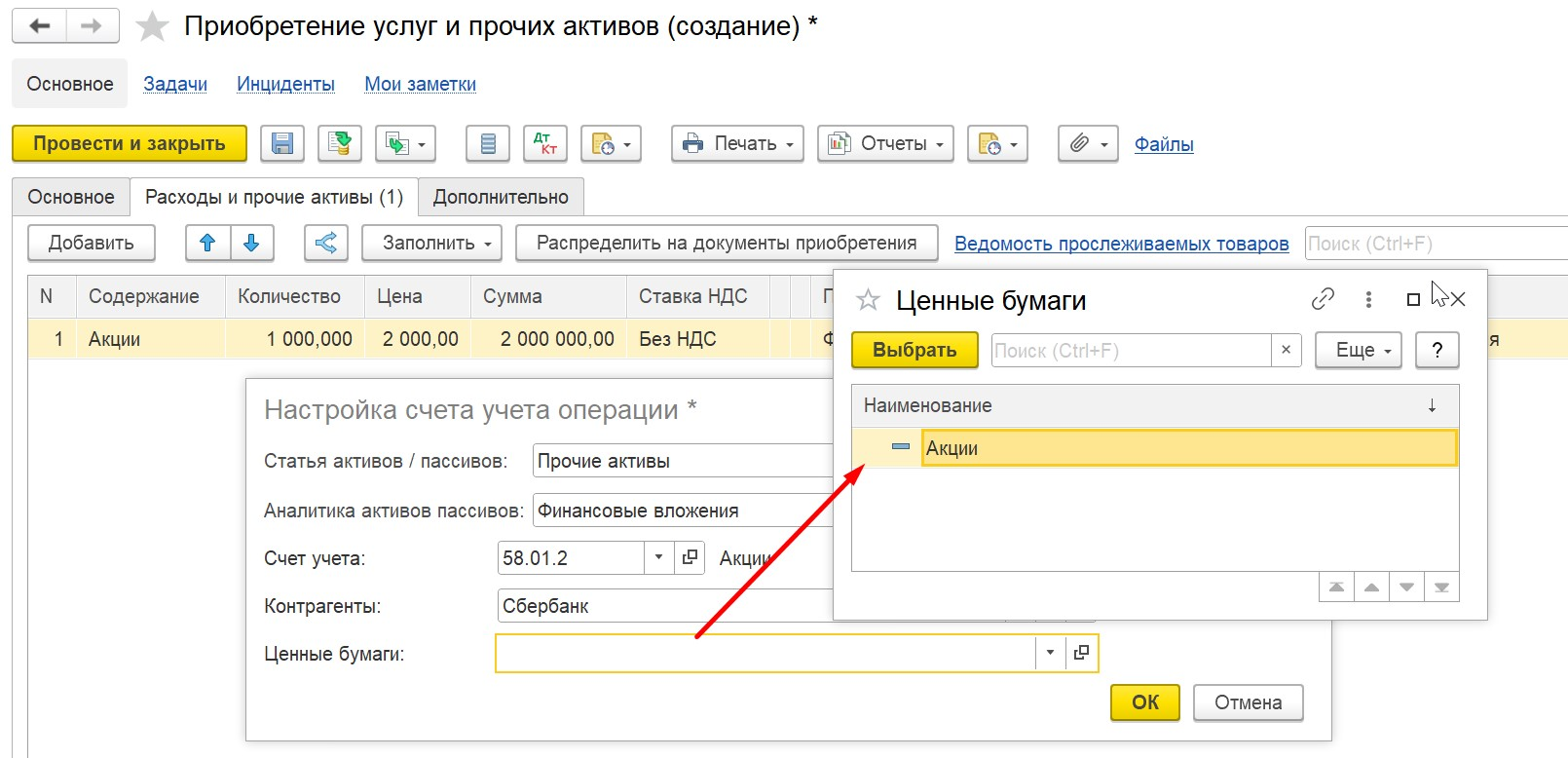Open the 58.01.2 account with open icon
Image resolution: width=1568 pixels, height=758 pixels.
tap(690, 557)
